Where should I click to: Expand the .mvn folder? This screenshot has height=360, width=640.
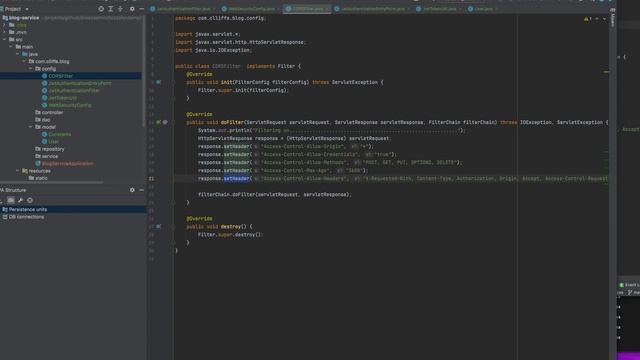coord(4,32)
